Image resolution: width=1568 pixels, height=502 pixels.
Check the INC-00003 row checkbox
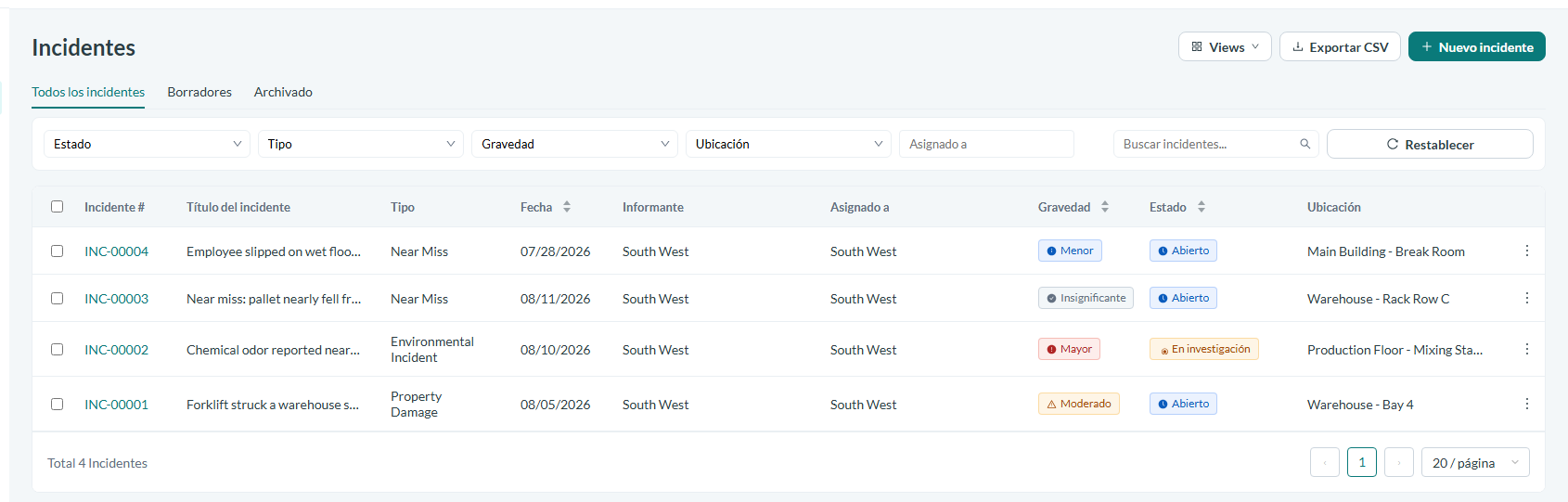point(58,299)
